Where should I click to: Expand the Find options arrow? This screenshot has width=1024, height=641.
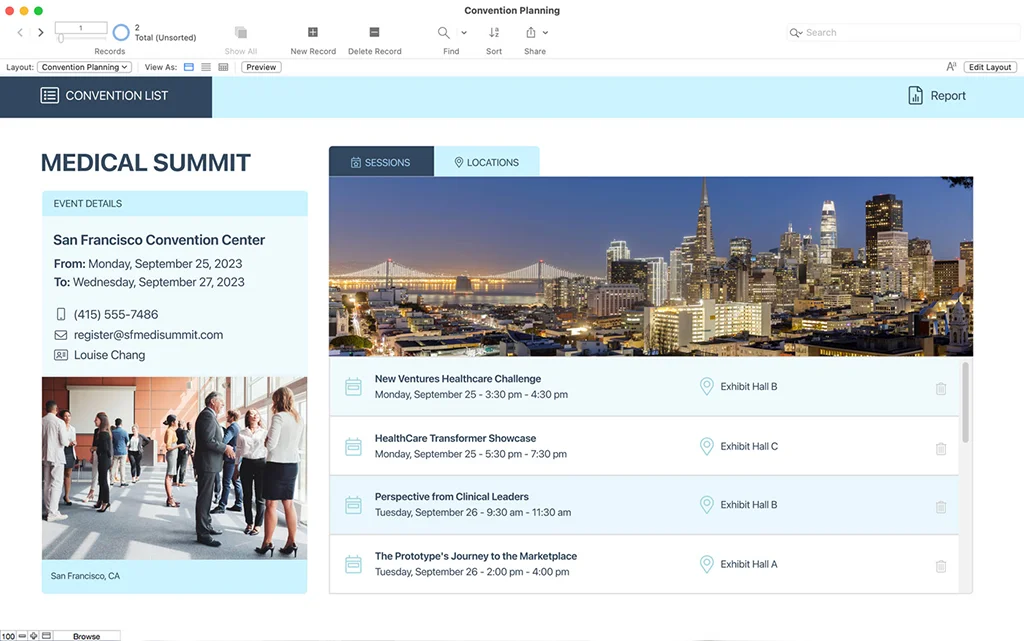click(x=464, y=33)
